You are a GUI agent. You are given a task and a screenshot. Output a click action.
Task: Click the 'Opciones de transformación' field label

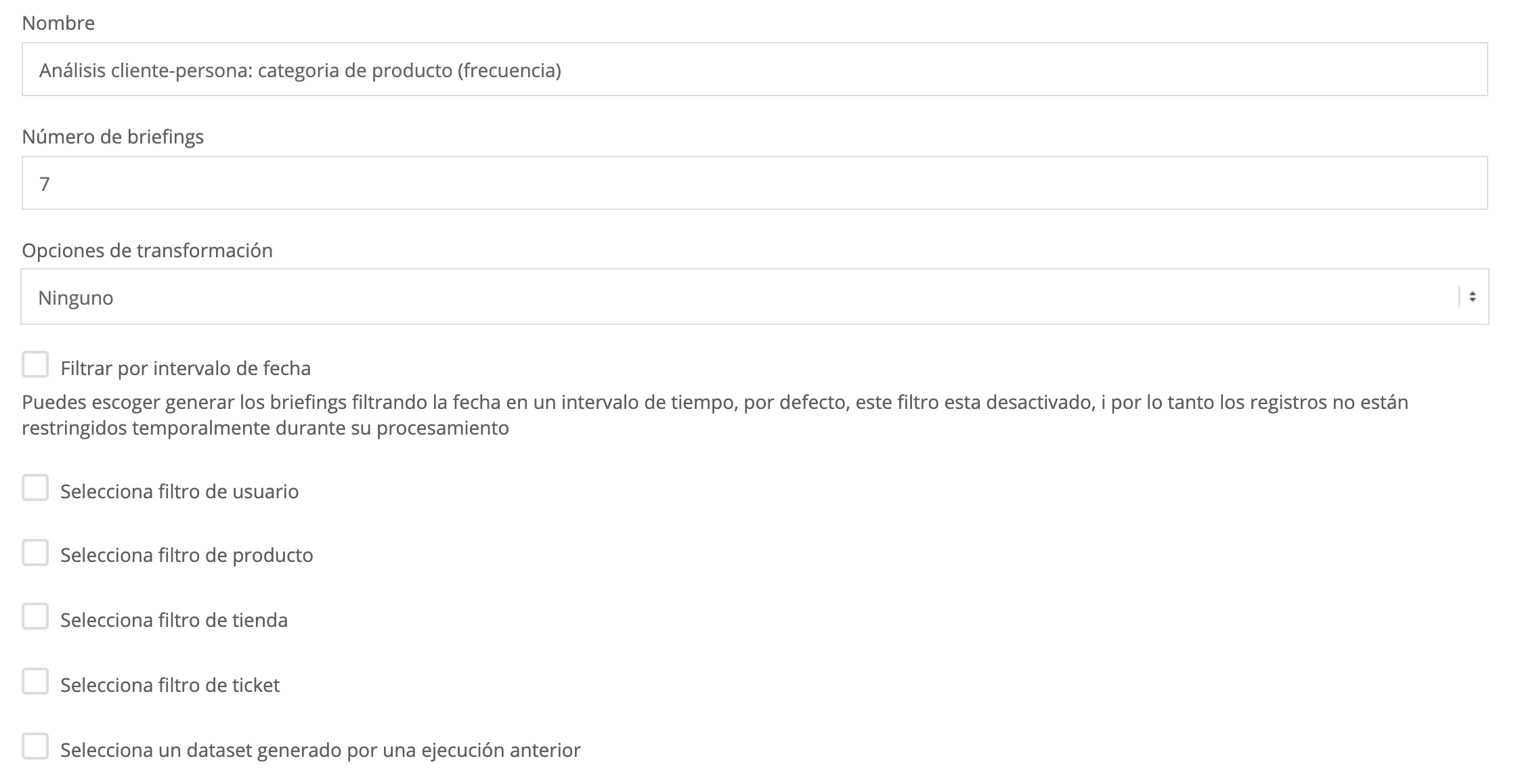point(147,251)
